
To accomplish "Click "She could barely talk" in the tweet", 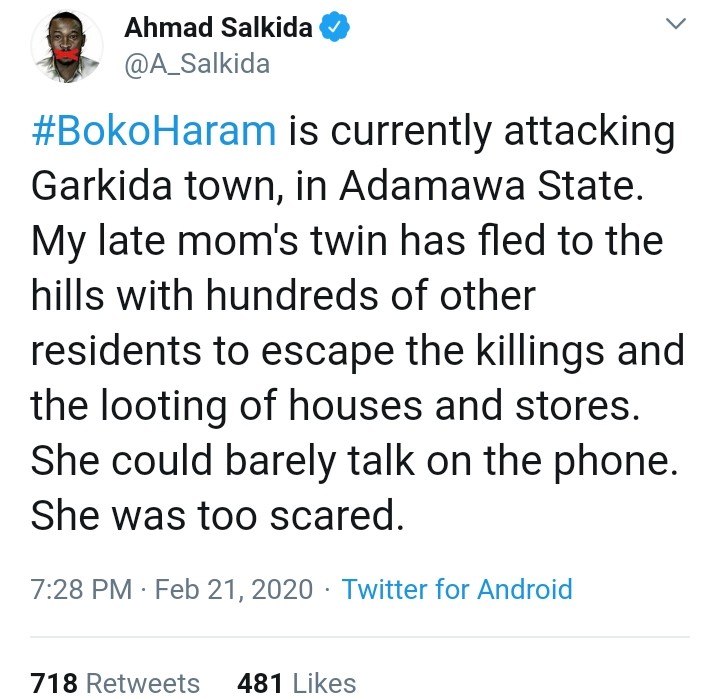I will [198, 460].
